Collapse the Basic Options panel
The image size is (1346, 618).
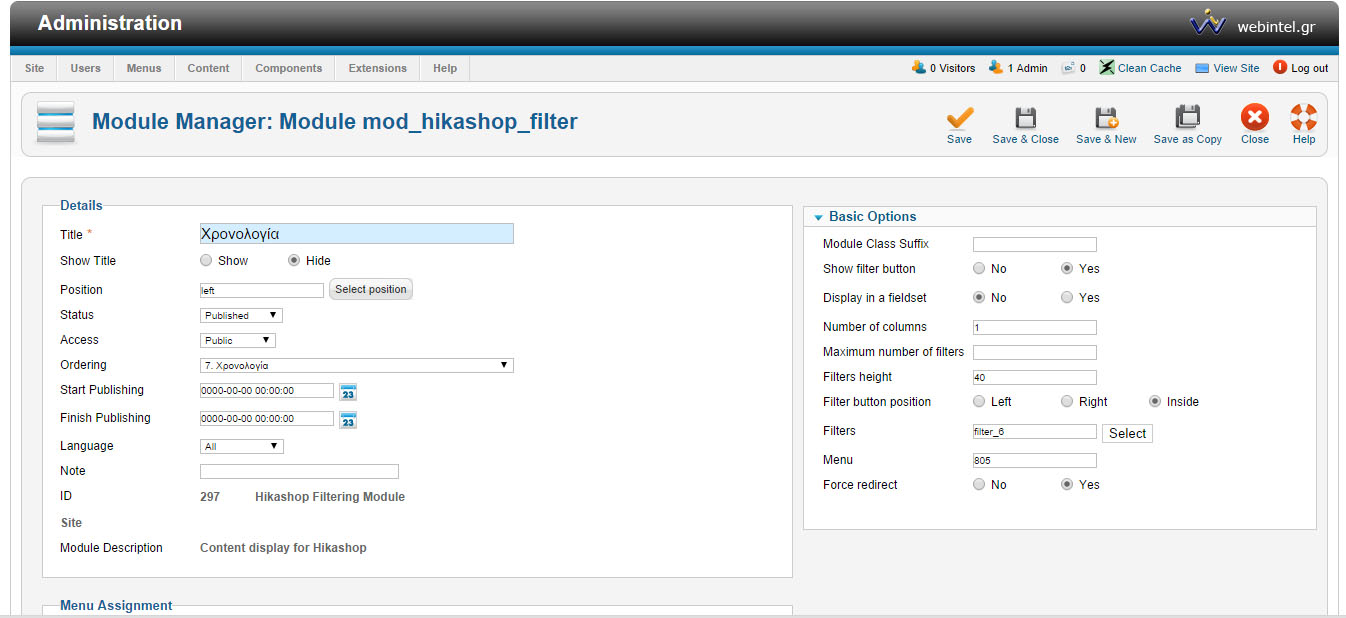point(819,217)
